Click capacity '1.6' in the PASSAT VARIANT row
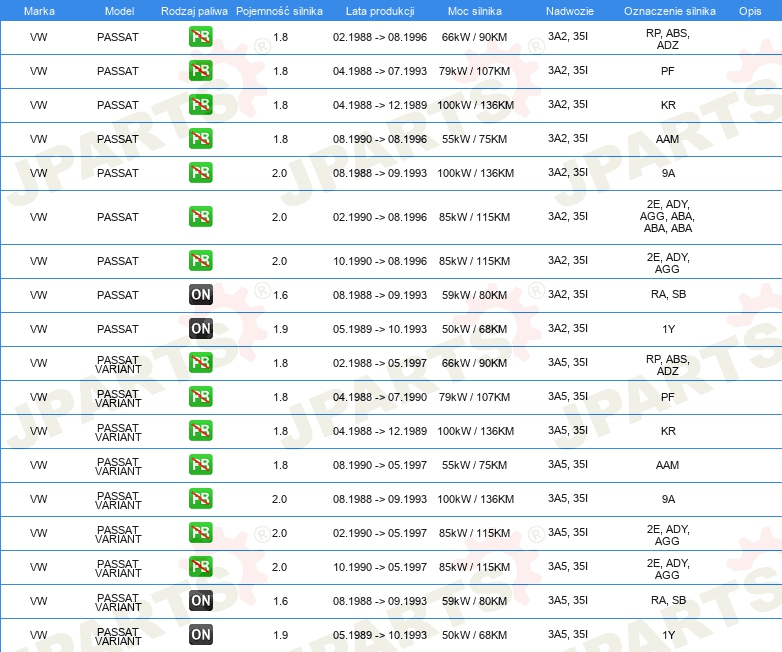Screen dimensions: 782x652 pyautogui.click(x=280, y=601)
